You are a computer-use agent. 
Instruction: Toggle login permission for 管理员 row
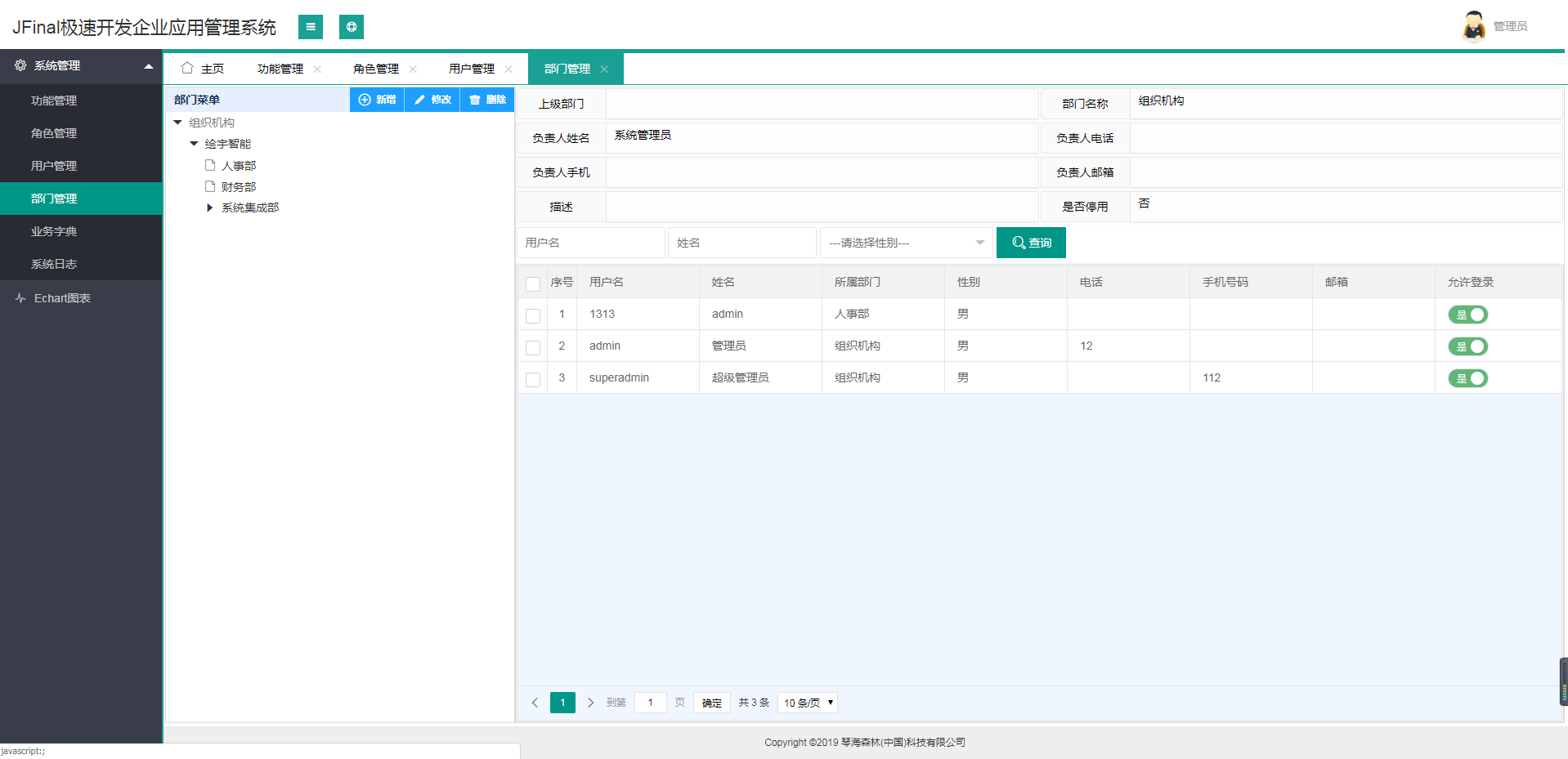coord(1468,346)
